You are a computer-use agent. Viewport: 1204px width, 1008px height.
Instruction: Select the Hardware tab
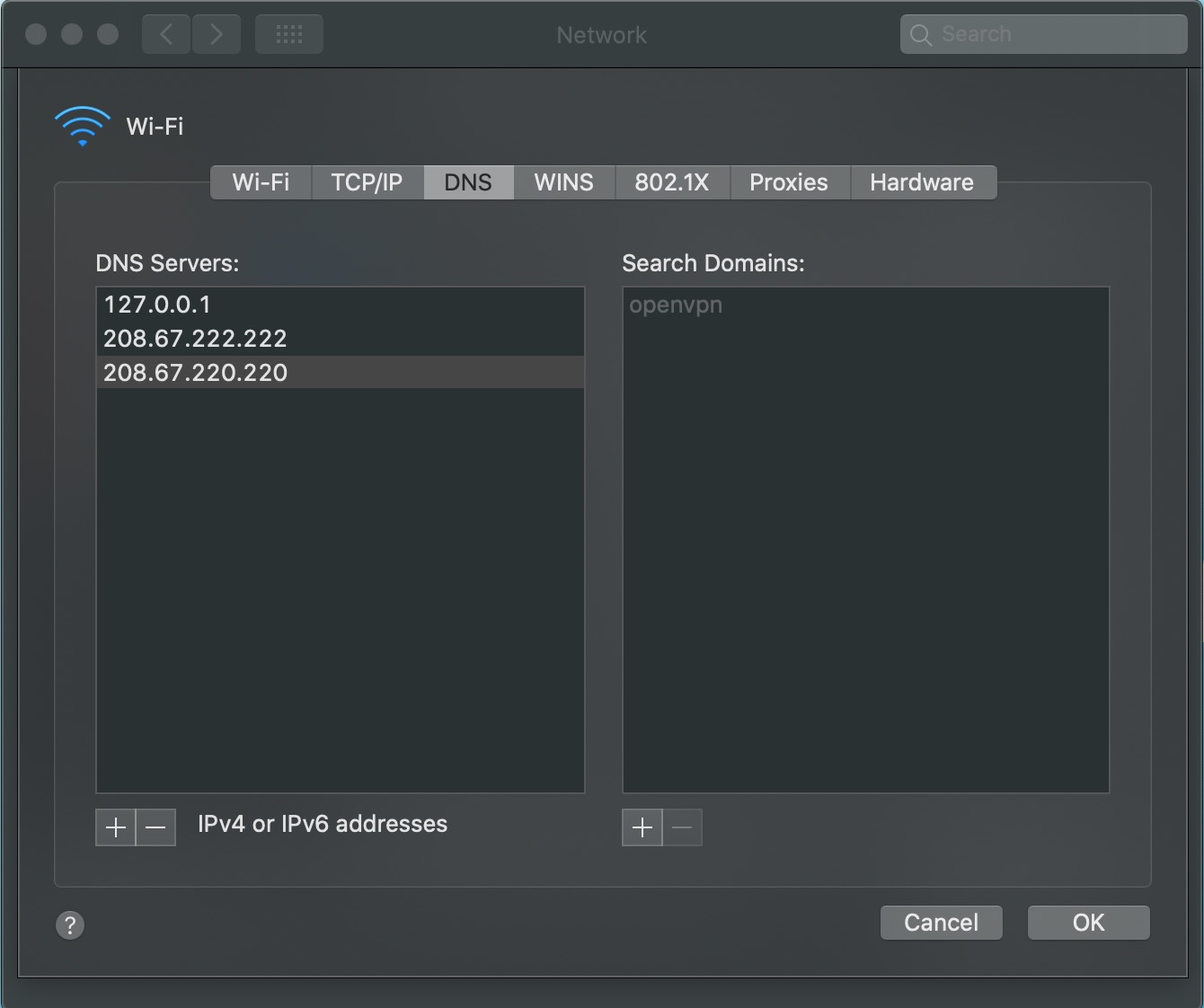pyautogui.click(x=921, y=182)
